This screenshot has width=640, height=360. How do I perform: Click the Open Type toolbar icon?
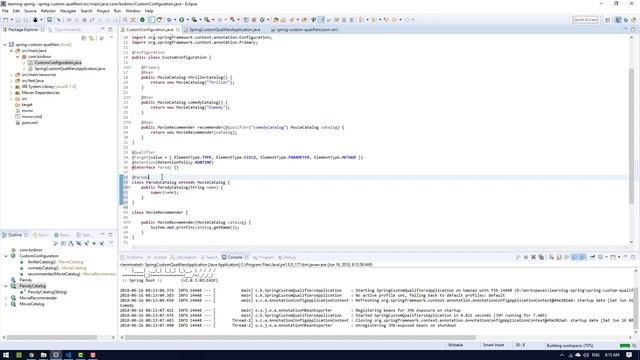(x=276, y=20)
